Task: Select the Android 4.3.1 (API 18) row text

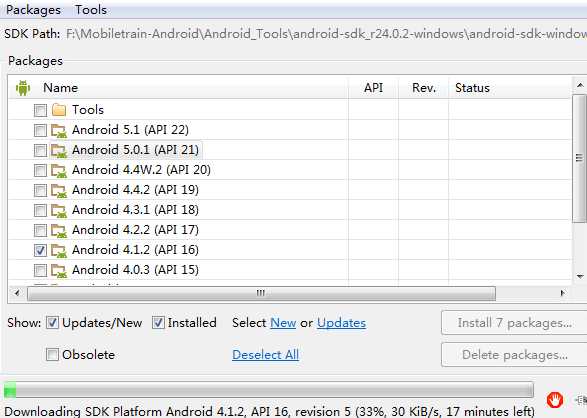Action: pos(135,210)
